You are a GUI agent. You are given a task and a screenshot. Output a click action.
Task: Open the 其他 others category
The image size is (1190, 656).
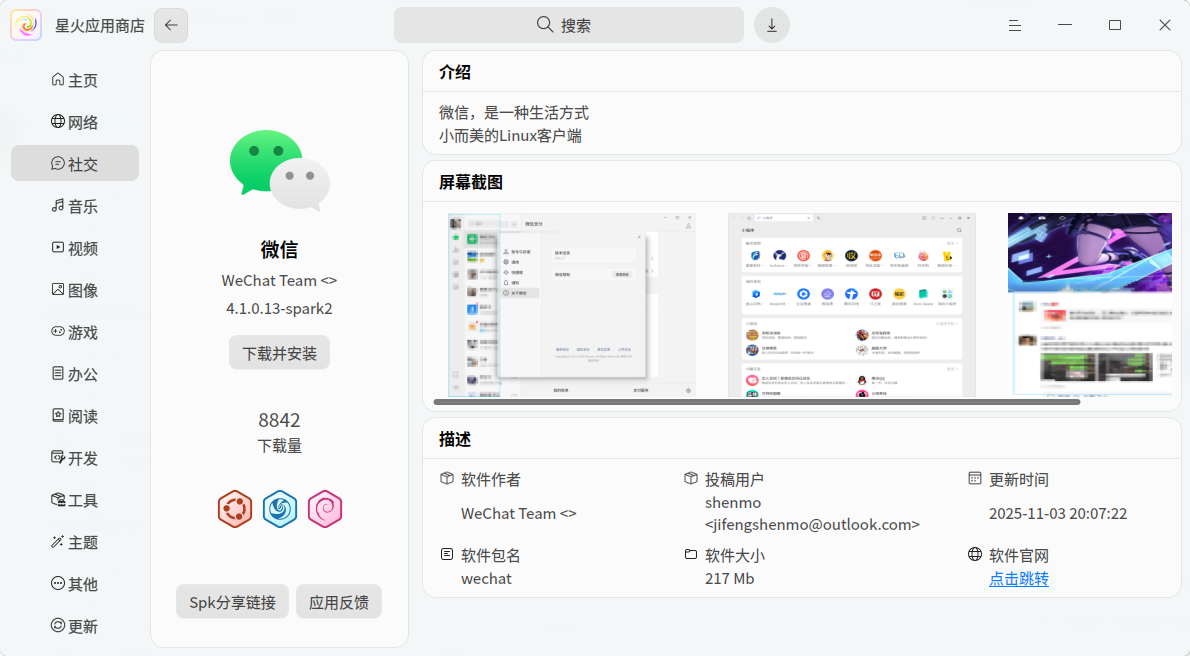74,584
